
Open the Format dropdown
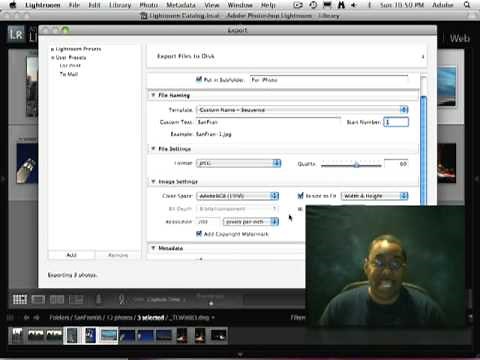coord(239,163)
